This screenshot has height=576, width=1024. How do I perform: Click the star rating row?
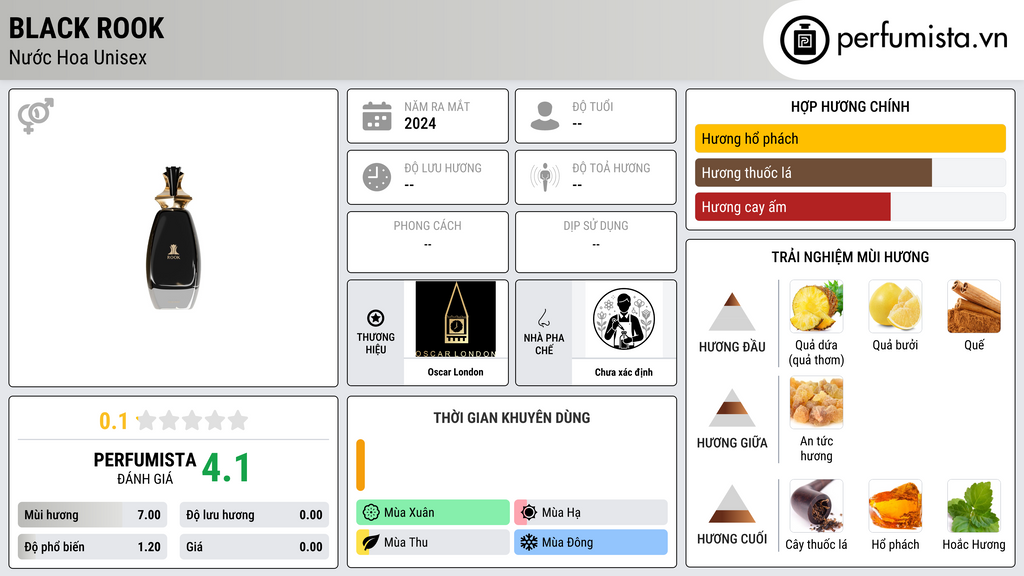192,420
